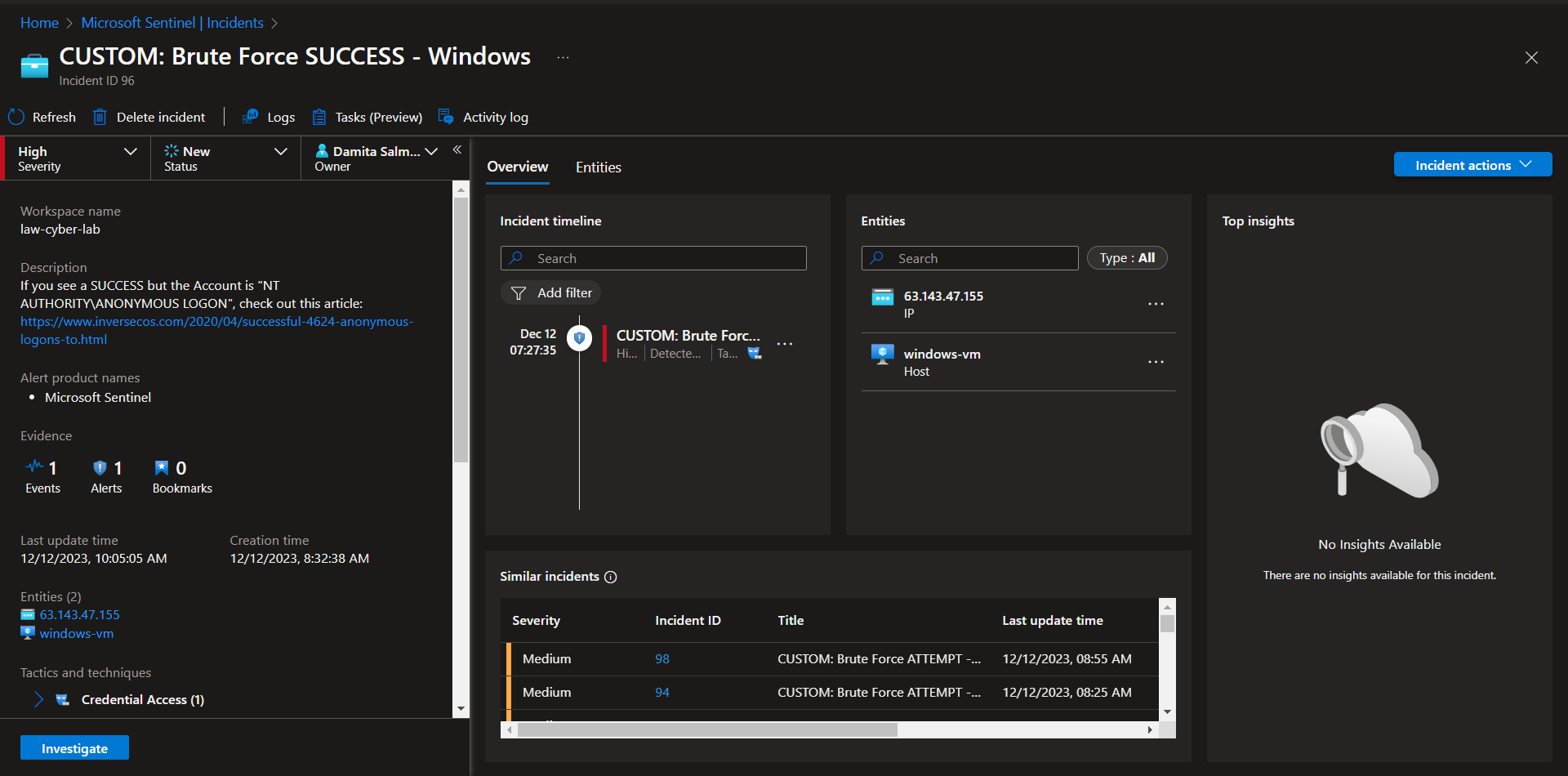Select the 63.143.47.155 entity in Entities panel
The height and width of the screenshot is (776, 1568).
(943, 297)
